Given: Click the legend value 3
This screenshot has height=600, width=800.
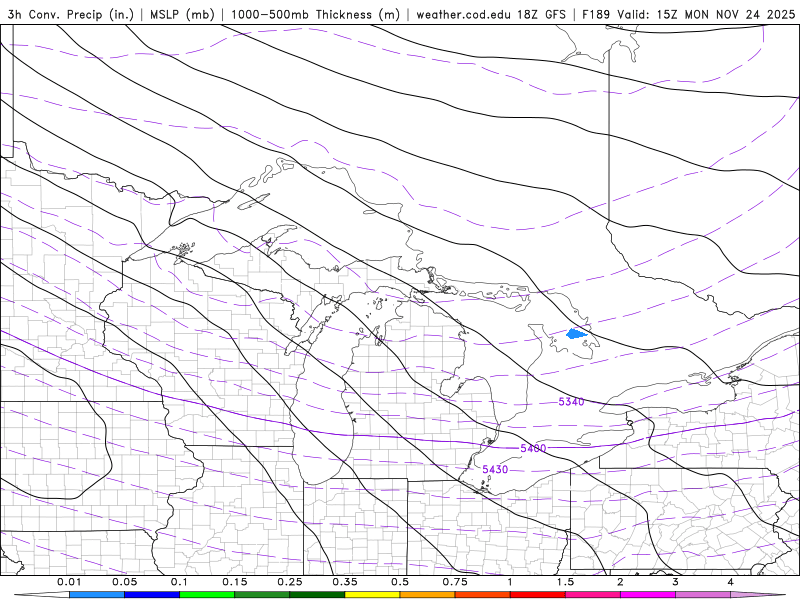Looking at the screenshot, I should tap(676, 582).
